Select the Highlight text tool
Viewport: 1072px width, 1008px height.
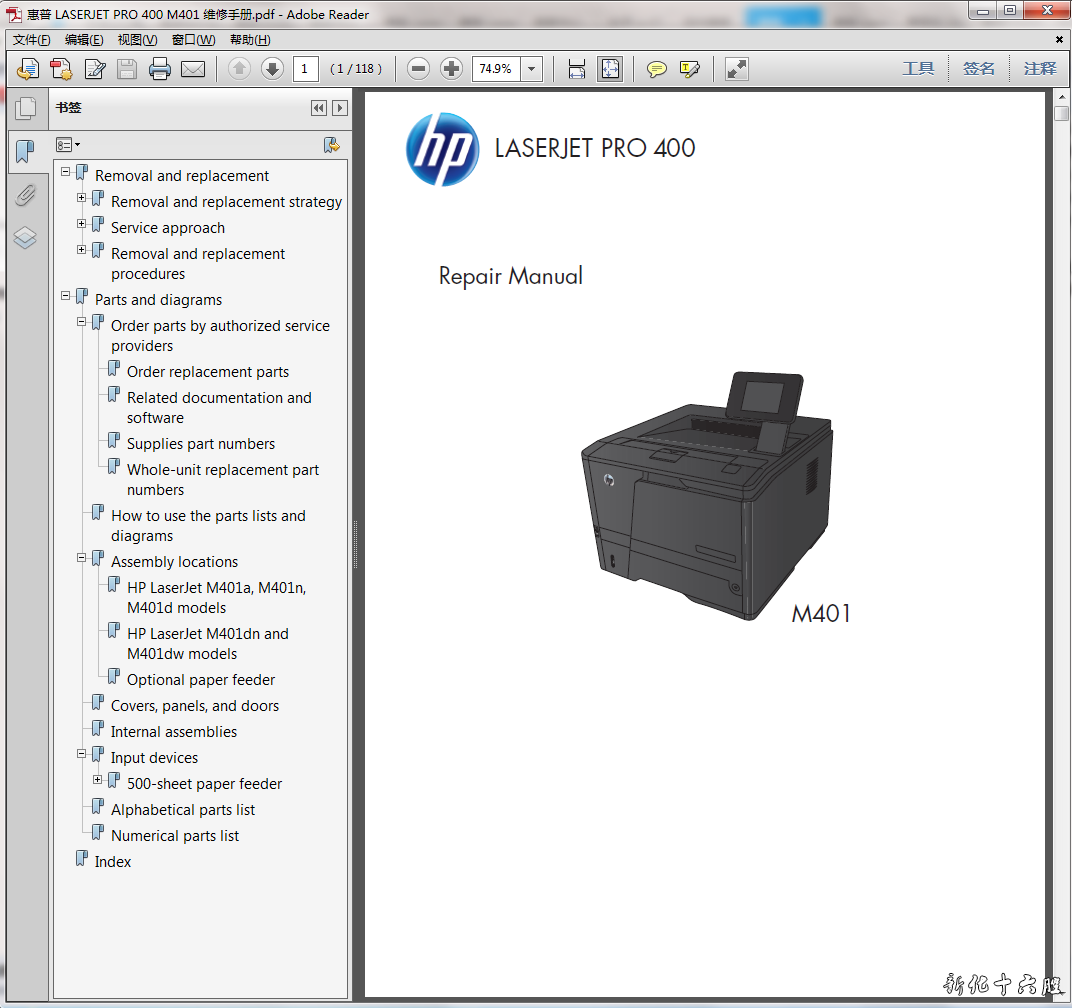coord(689,69)
